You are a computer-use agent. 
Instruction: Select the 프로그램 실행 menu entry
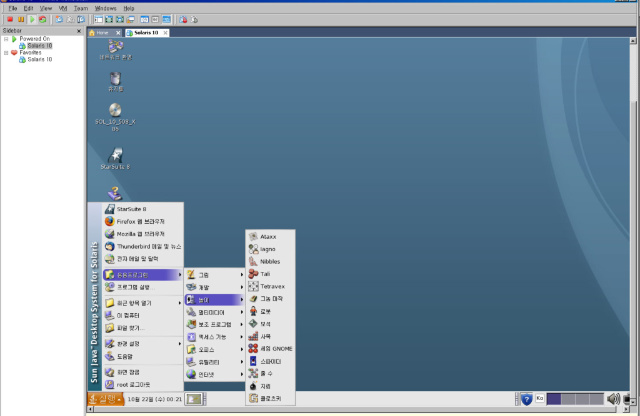pyautogui.click(x=143, y=287)
